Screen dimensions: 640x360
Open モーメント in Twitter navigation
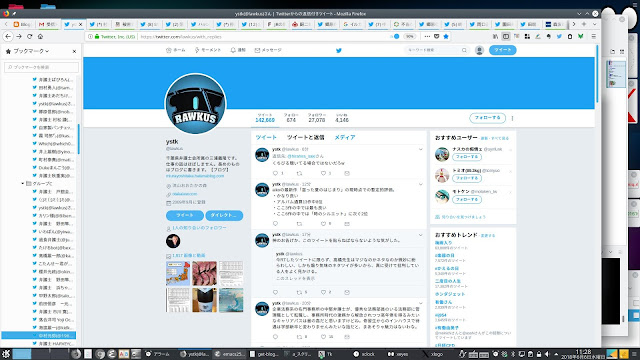[208, 50]
